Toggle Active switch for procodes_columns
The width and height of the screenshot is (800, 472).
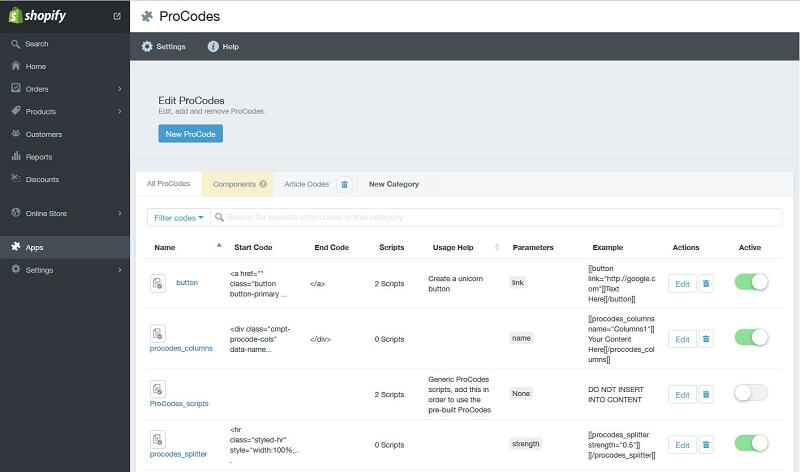pos(752,337)
